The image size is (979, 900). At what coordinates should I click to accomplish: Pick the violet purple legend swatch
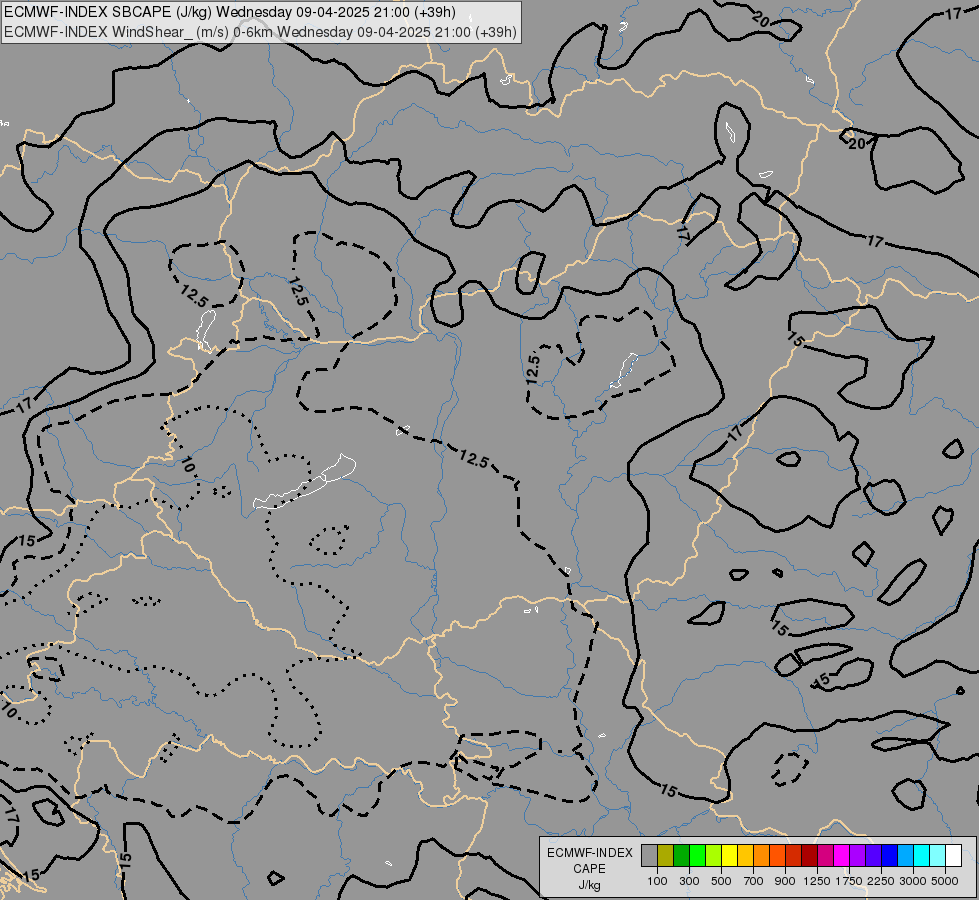click(857, 855)
